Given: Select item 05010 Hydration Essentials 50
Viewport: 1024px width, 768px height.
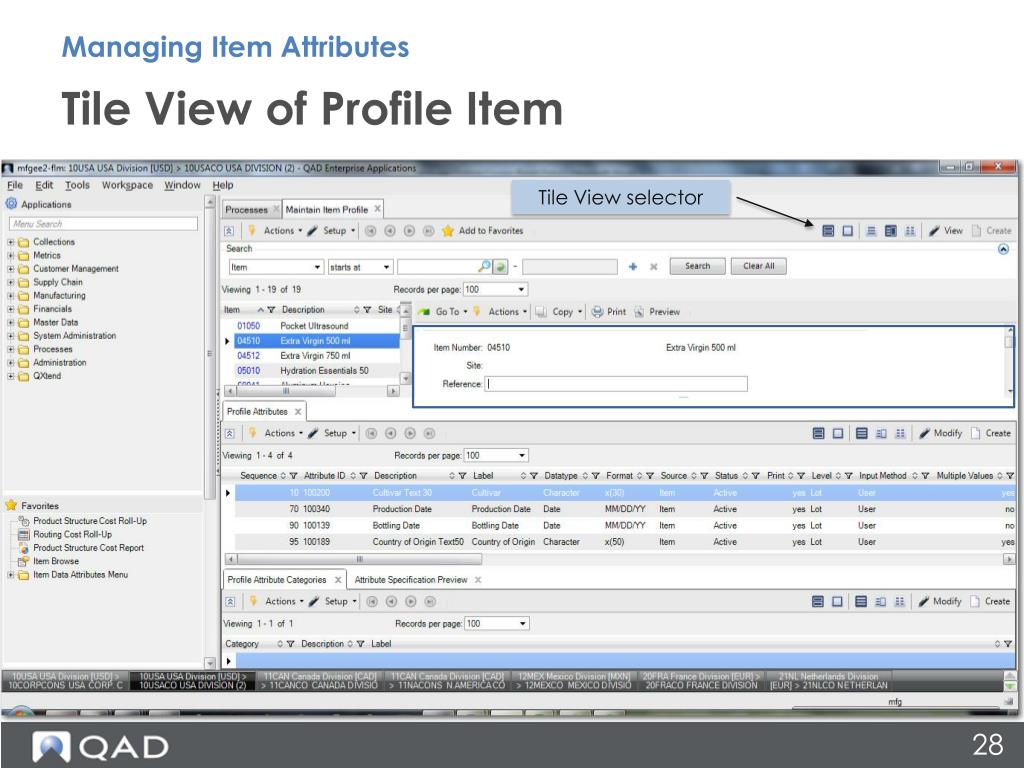Looking at the screenshot, I should (317, 371).
